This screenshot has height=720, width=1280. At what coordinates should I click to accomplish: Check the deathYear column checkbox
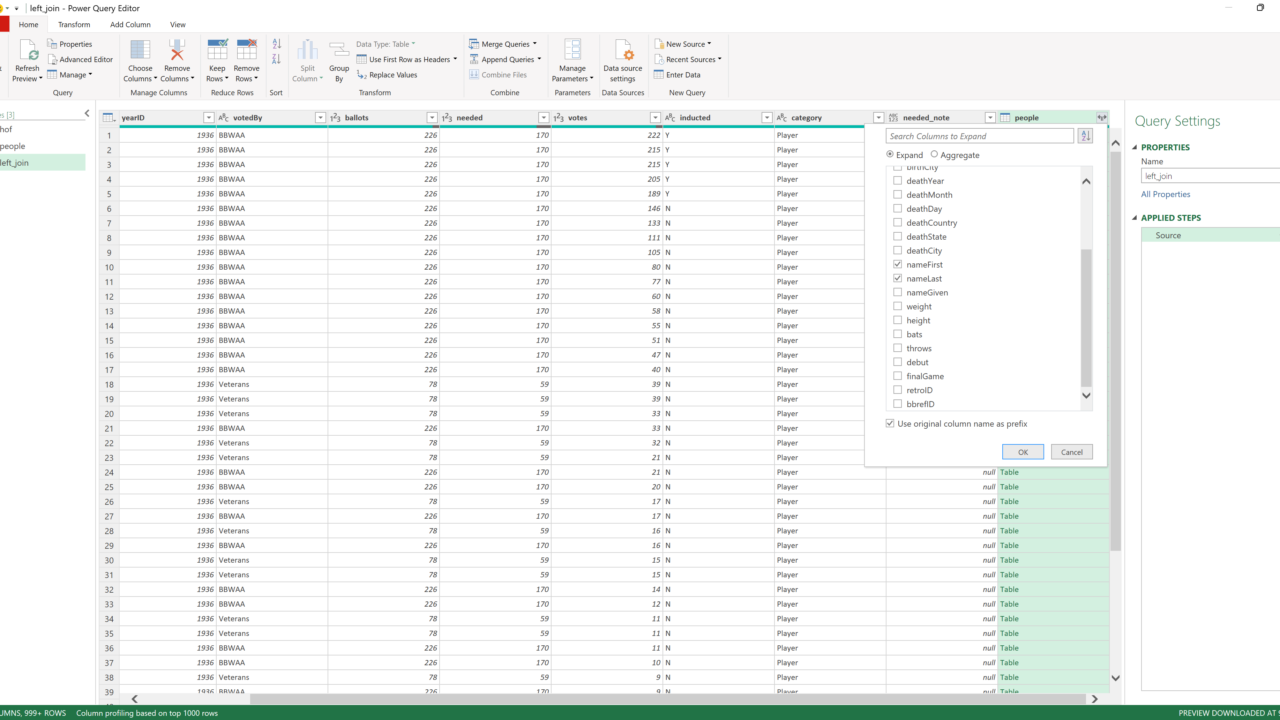point(898,181)
